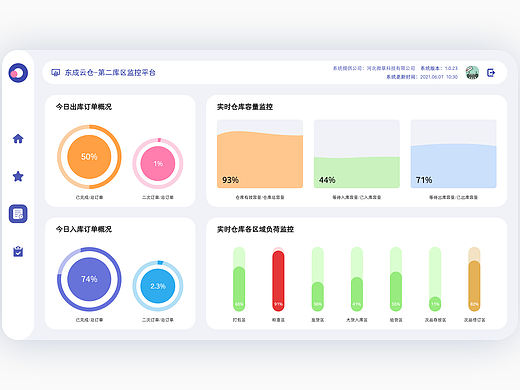Click the system version 1.0.23 text
Screen dimensions: 520x390
pos(439,68)
